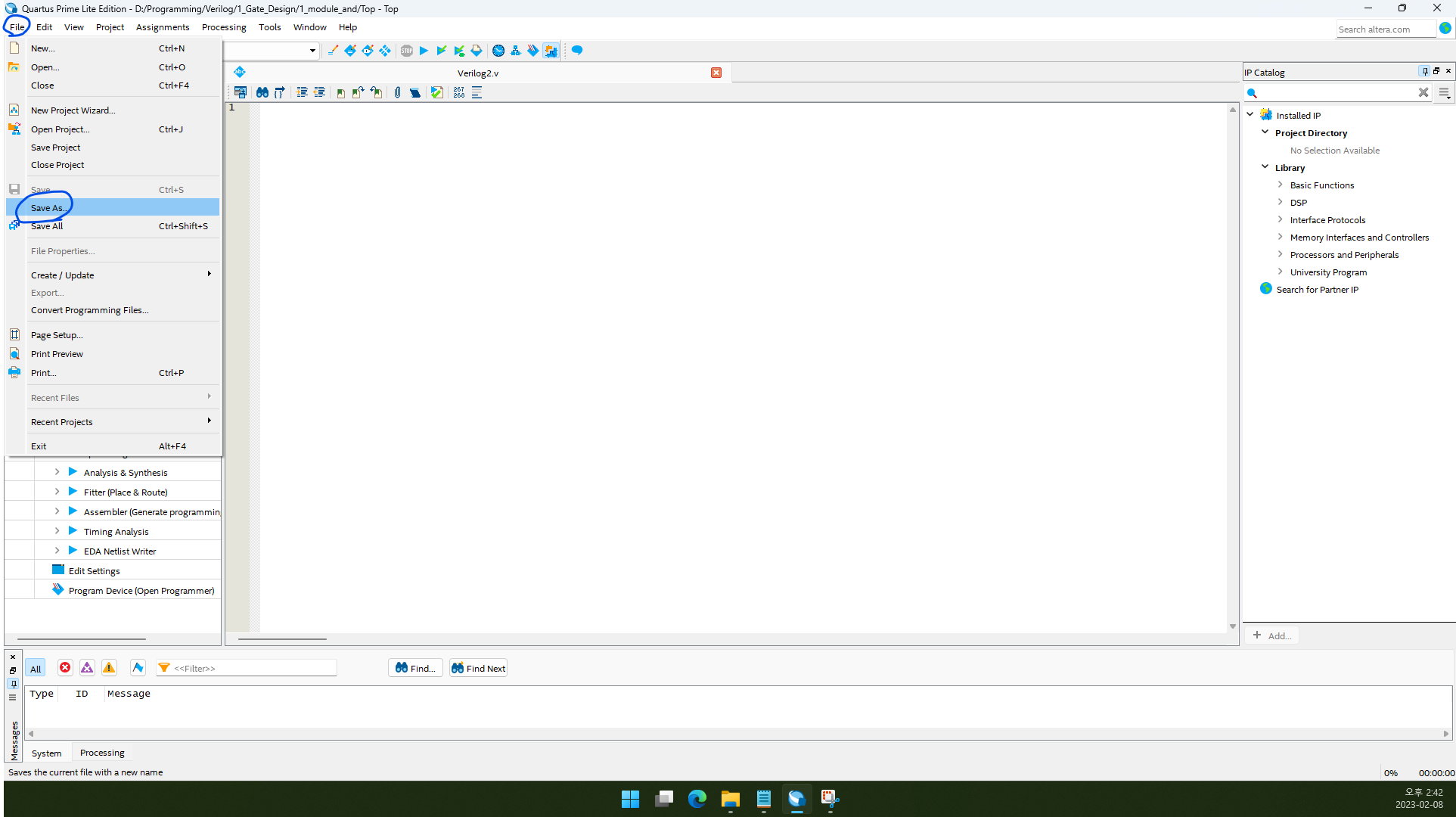
Task: Click the Insert Template icon
Action: (415, 92)
